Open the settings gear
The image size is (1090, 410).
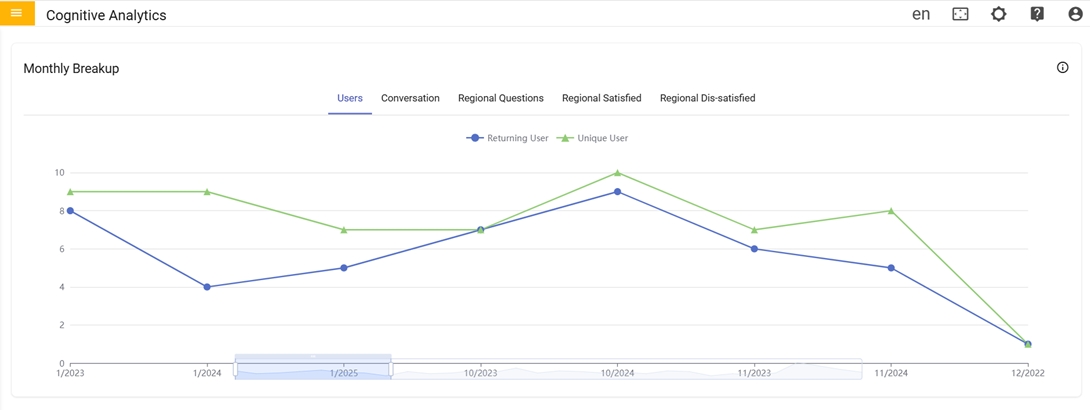coord(998,14)
